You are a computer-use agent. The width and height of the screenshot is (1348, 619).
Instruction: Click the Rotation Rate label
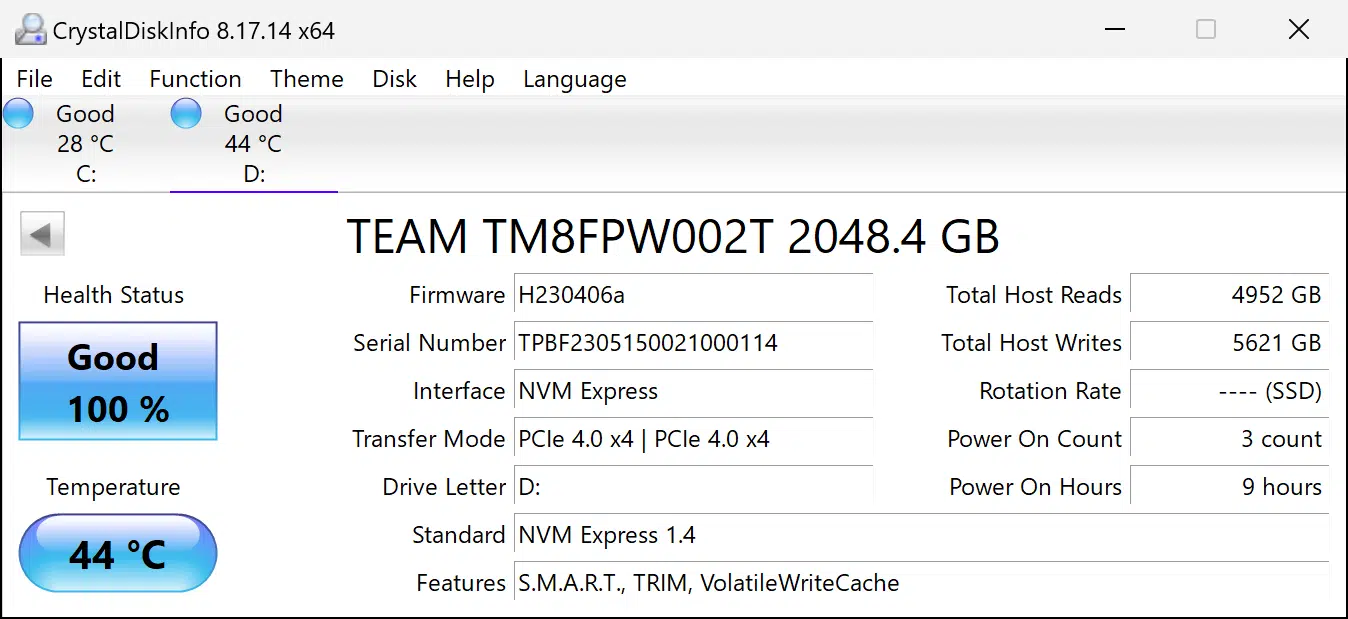(1050, 391)
